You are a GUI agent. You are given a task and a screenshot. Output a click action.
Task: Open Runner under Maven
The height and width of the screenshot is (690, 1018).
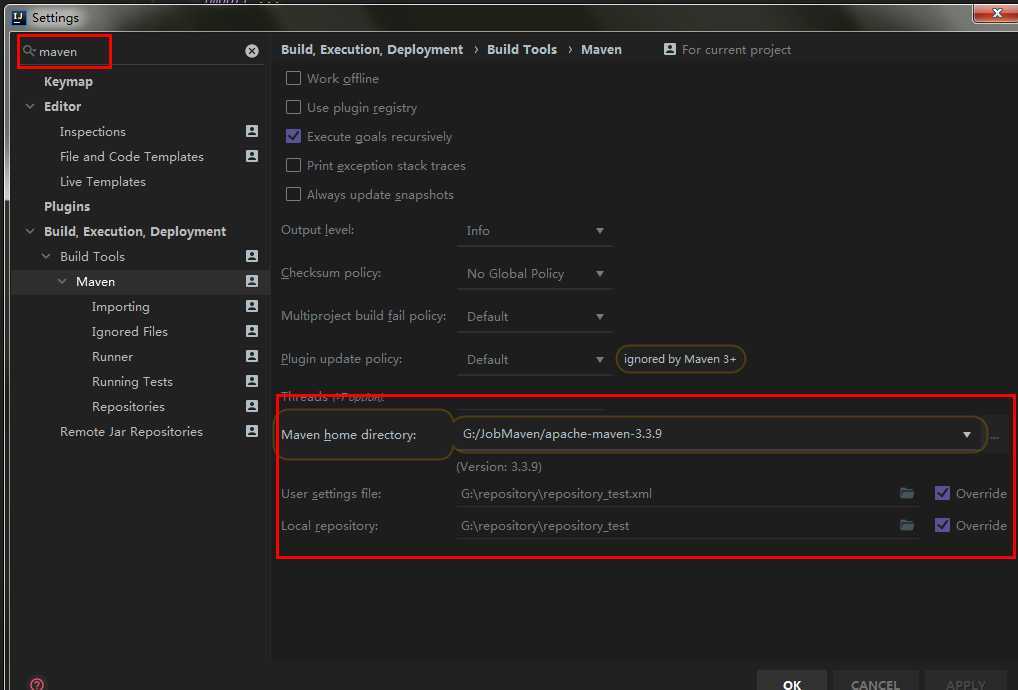click(112, 356)
